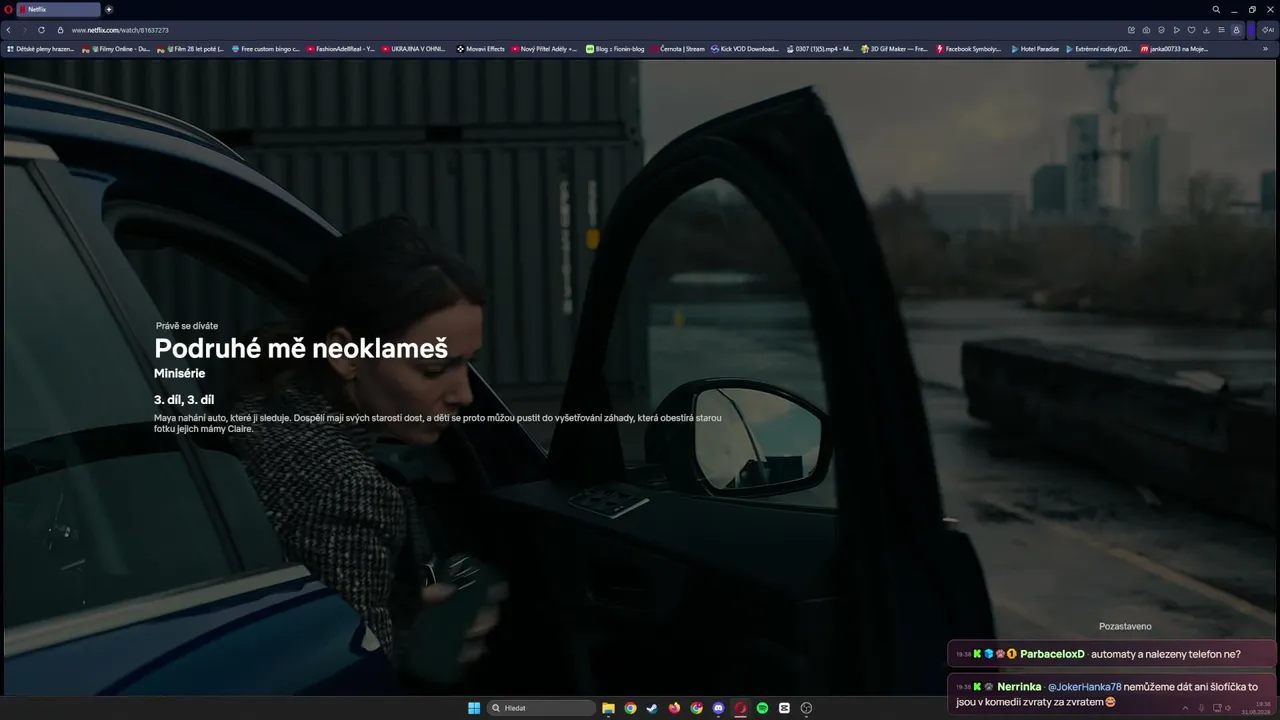This screenshot has width=1280, height=720.
Task: Open the '3D Gif Maker' bookmark
Action: point(894,49)
